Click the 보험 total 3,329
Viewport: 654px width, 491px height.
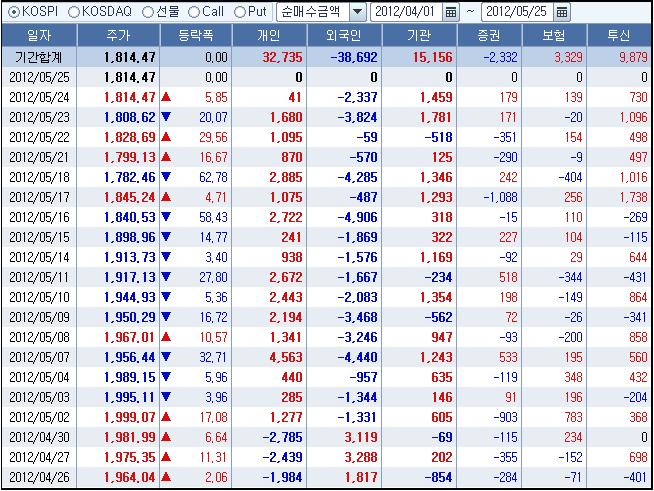click(568, 57)
